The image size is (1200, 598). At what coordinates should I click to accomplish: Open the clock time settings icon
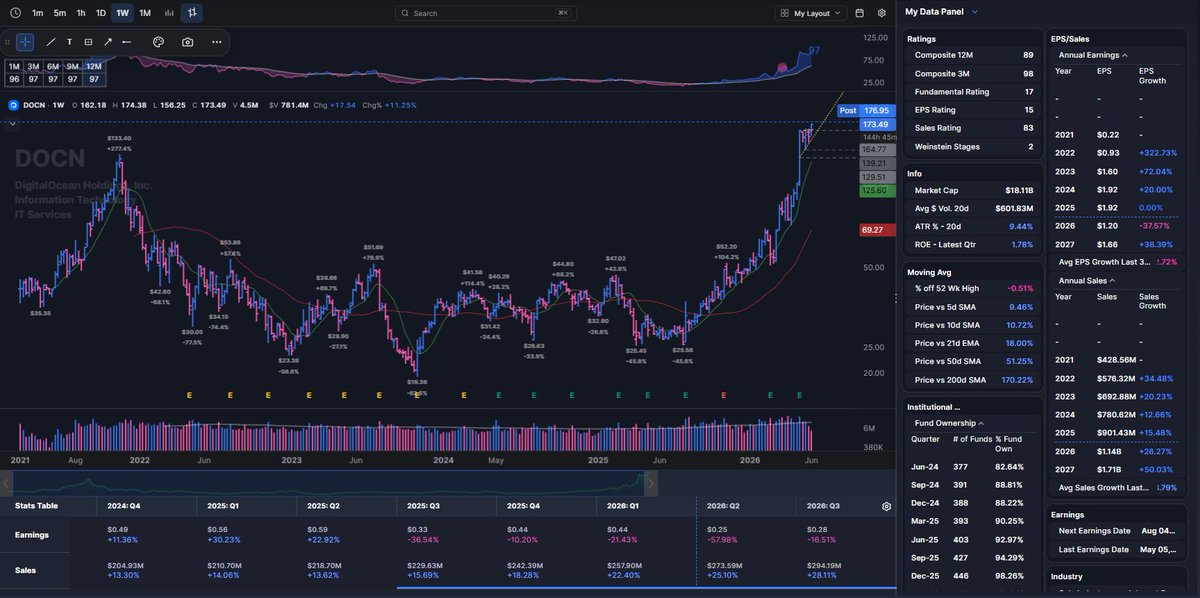14,13
